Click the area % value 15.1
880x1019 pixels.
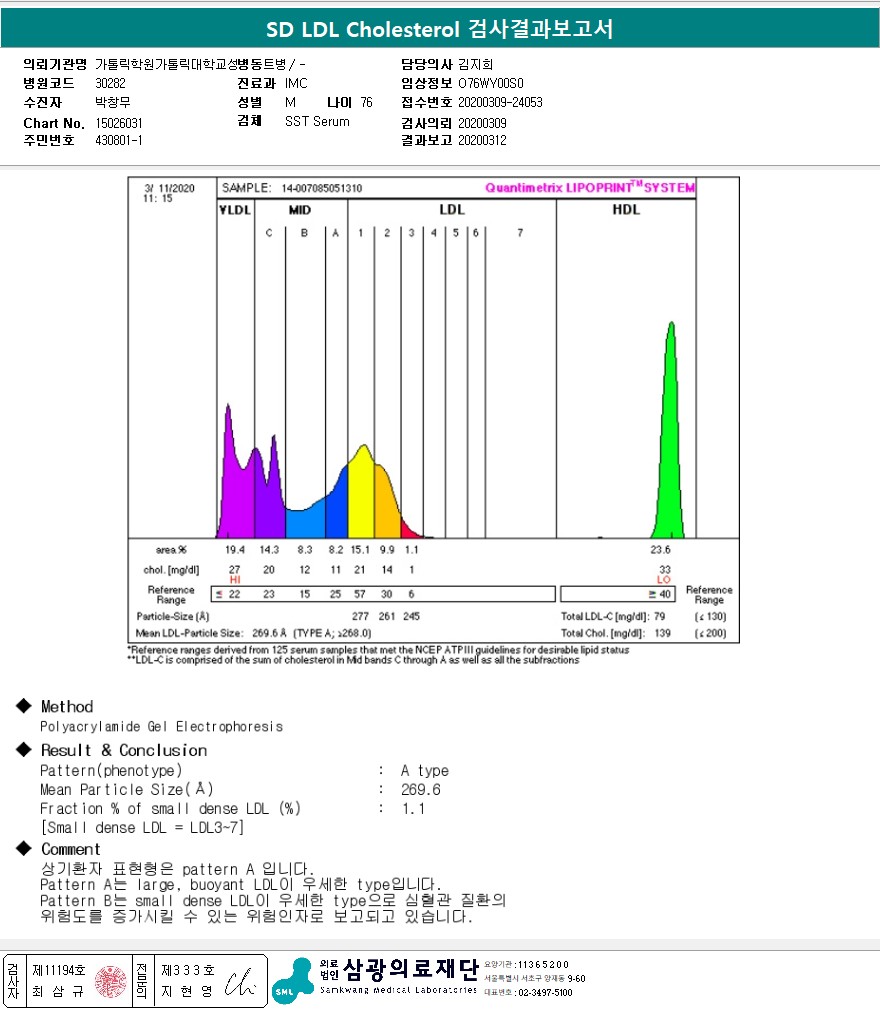click(360, 550)
